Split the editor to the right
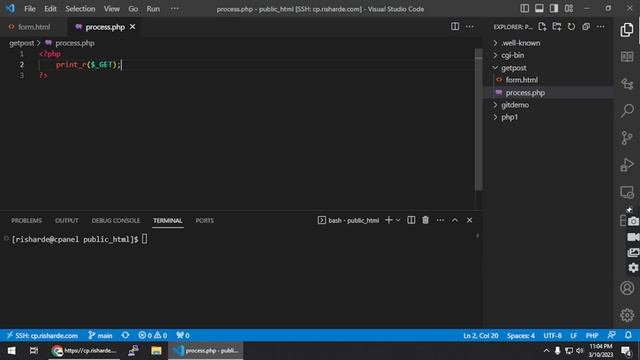 pyautogui.click(x=455, y=27)
